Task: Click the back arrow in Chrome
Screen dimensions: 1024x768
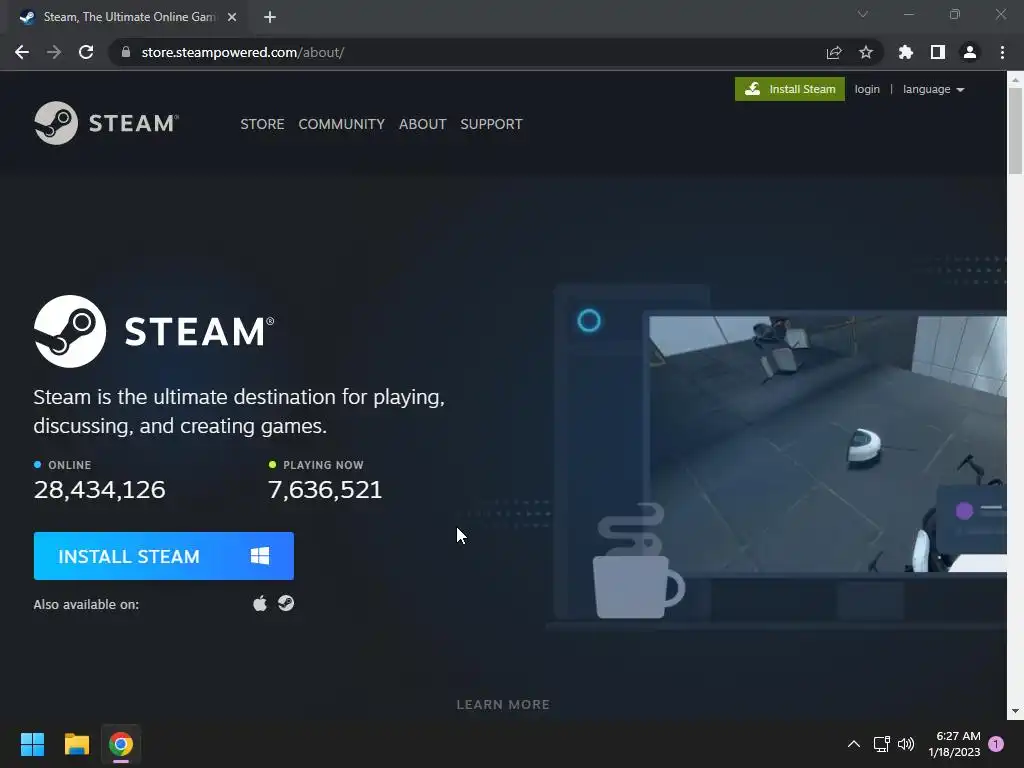Action: [x=22, y=52]
